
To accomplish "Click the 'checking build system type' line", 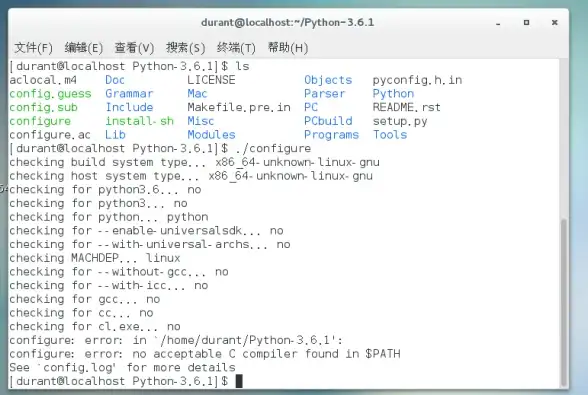I will click(x=194, y=162).
